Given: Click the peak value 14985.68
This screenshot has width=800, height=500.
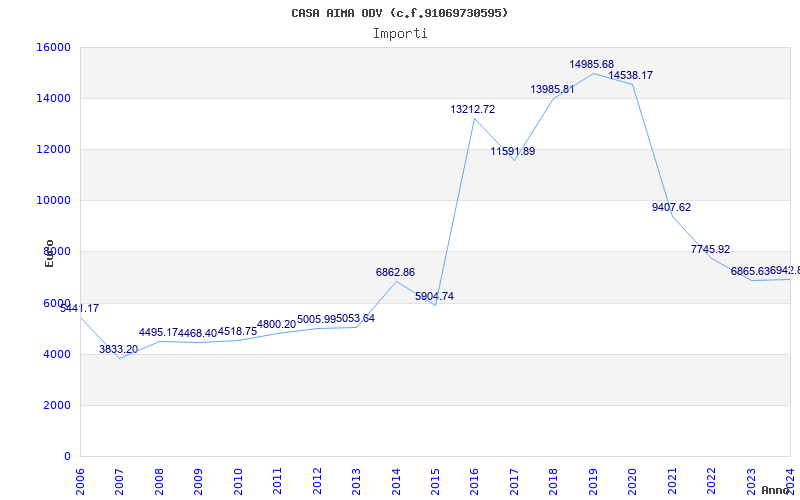Looking at the screenshot, I should point(592,65).
